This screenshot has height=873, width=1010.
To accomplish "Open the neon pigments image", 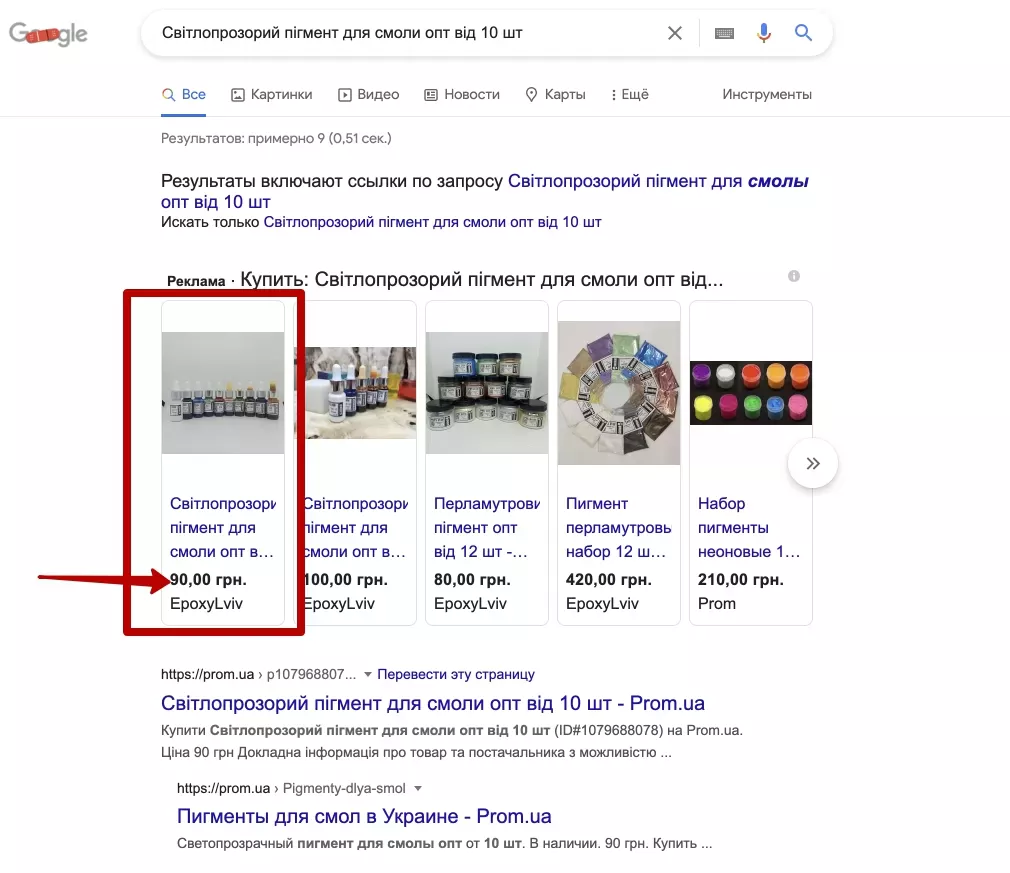I will click(x=751, y=393).
